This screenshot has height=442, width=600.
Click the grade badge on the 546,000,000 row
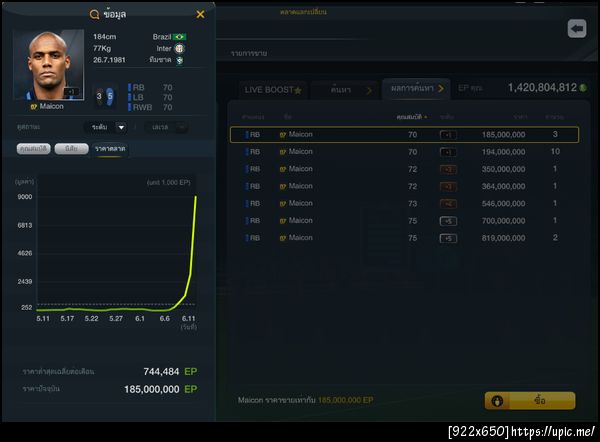448,204
